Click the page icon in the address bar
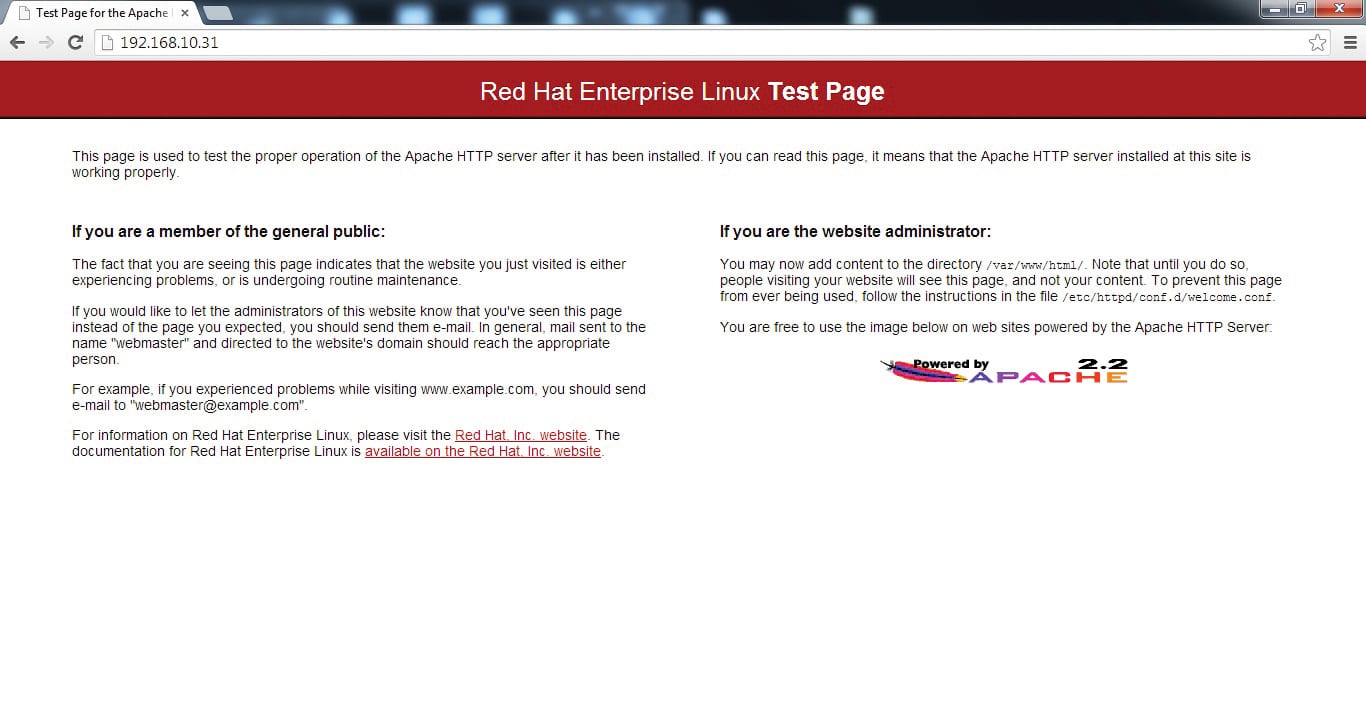Image resolution: width=1366 pixels, height=728 pixels. [108, 42]
